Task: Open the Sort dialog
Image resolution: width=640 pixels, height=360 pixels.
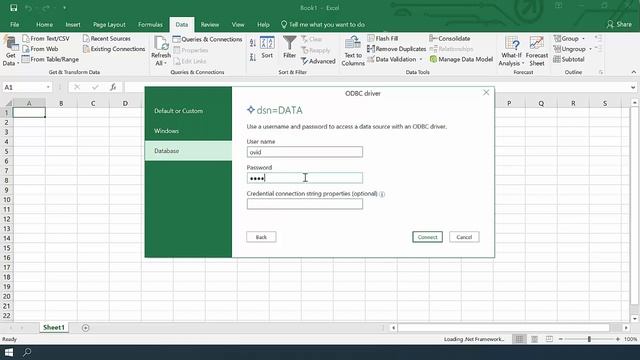Action: [x=267, y=47]
